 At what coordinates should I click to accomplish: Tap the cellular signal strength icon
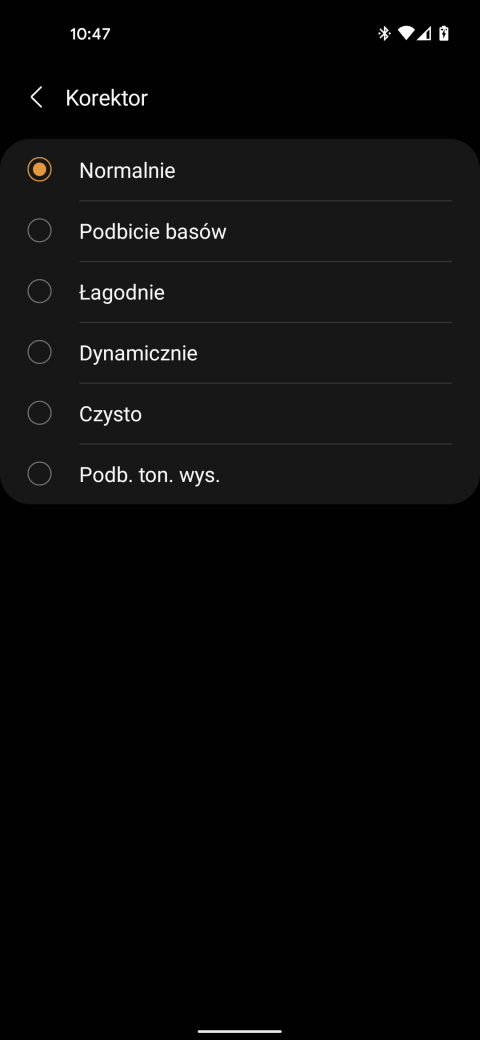pos(424,33)
